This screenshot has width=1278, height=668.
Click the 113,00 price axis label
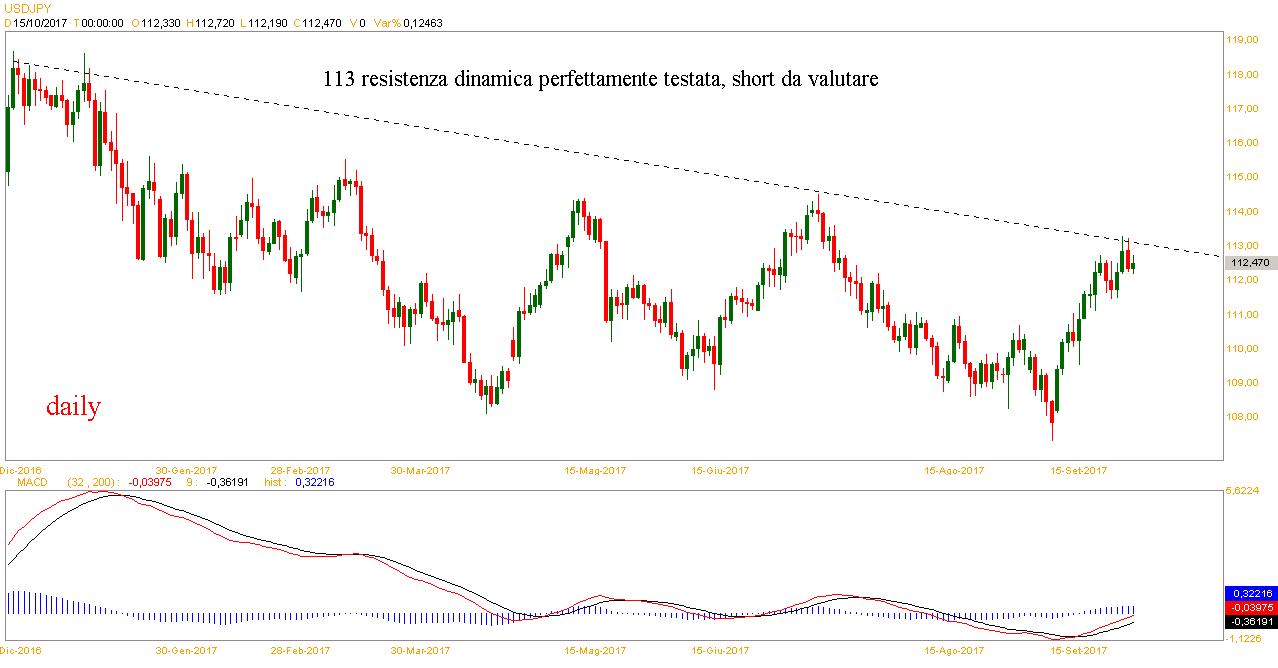point(1242,246)
